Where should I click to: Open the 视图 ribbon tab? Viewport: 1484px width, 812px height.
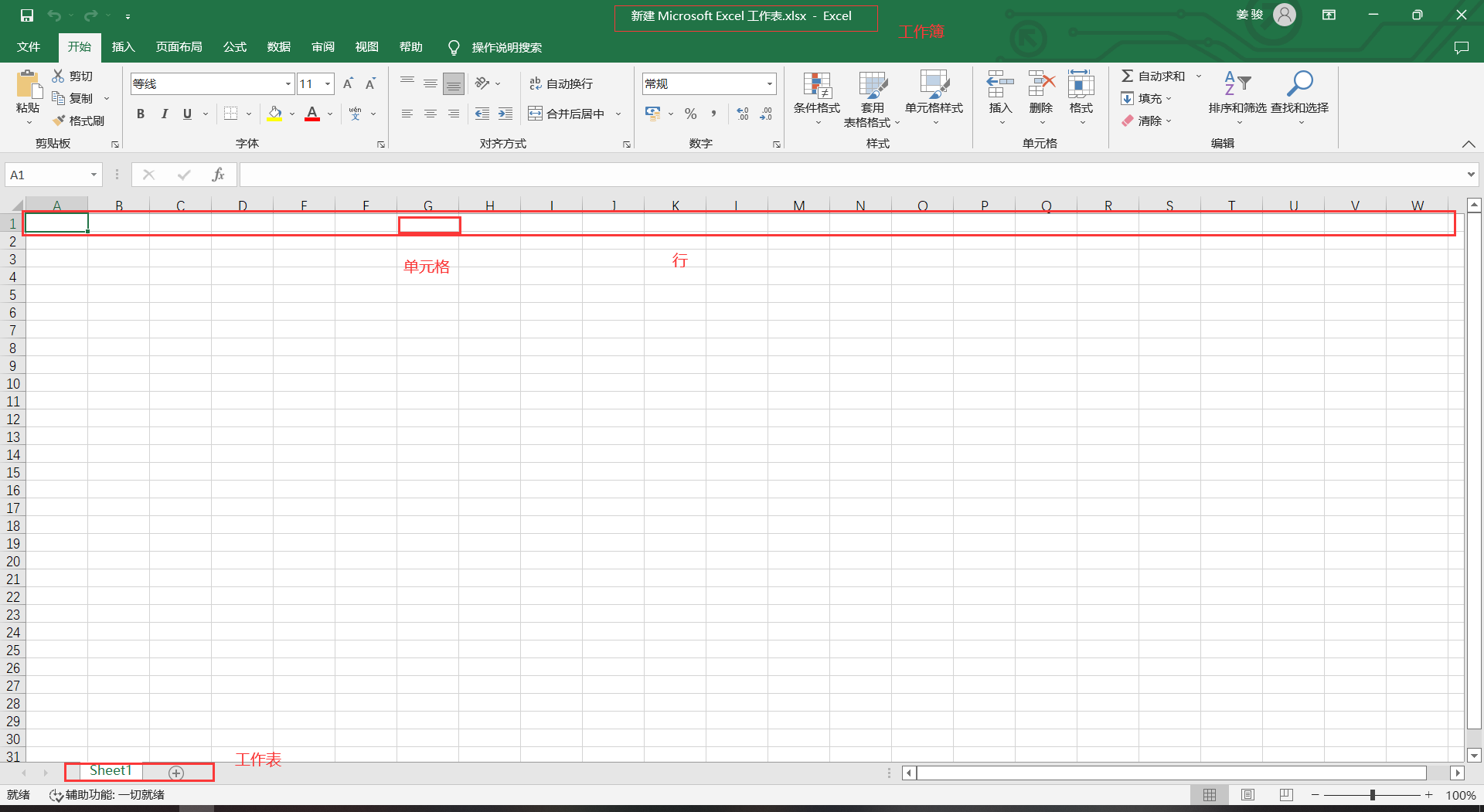(x=367, y=46)
